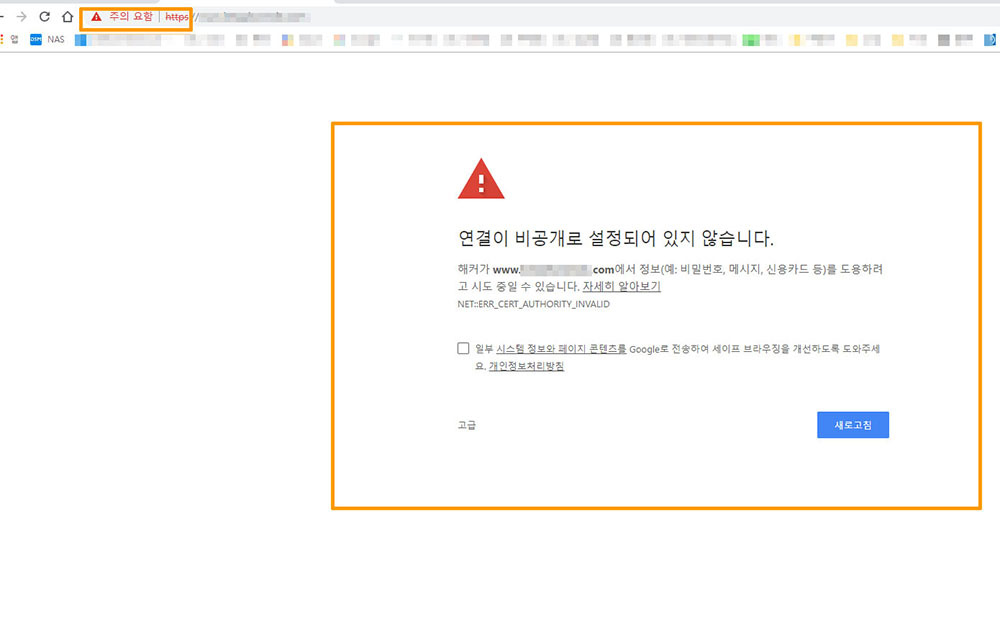Click the red warning triangle in address bar
The width and height of the screenshot is (1000, 621).
(96, 17)
